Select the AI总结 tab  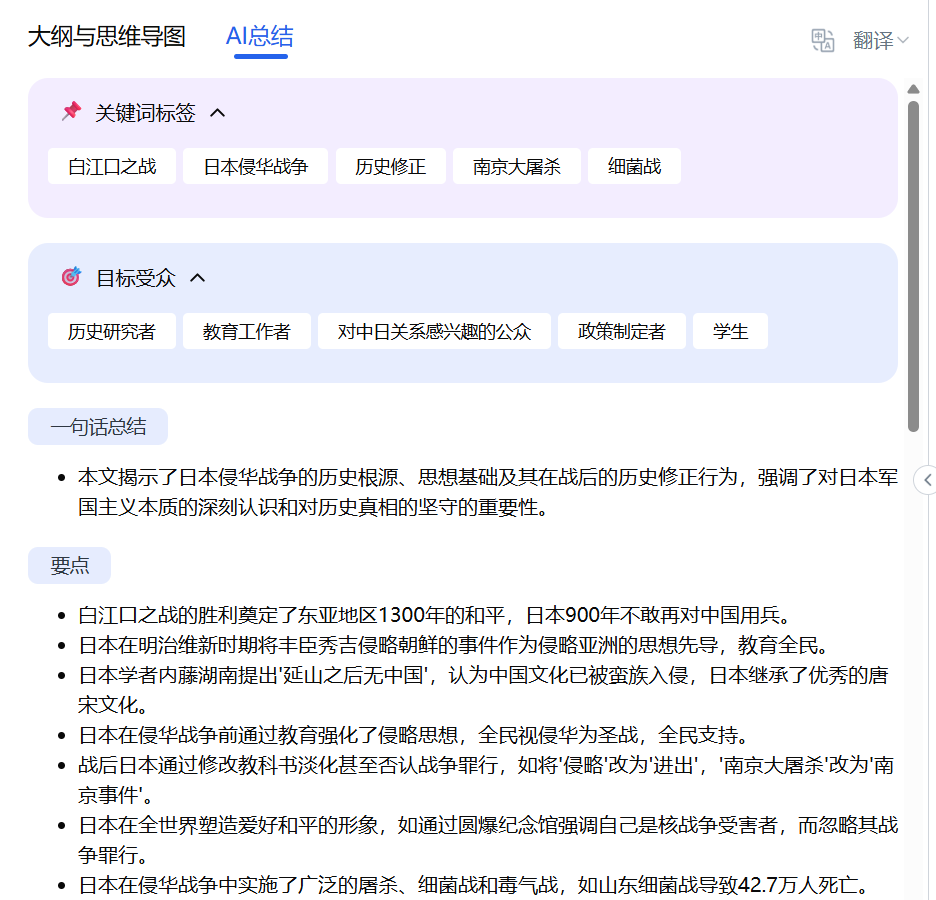pos(258,37)
